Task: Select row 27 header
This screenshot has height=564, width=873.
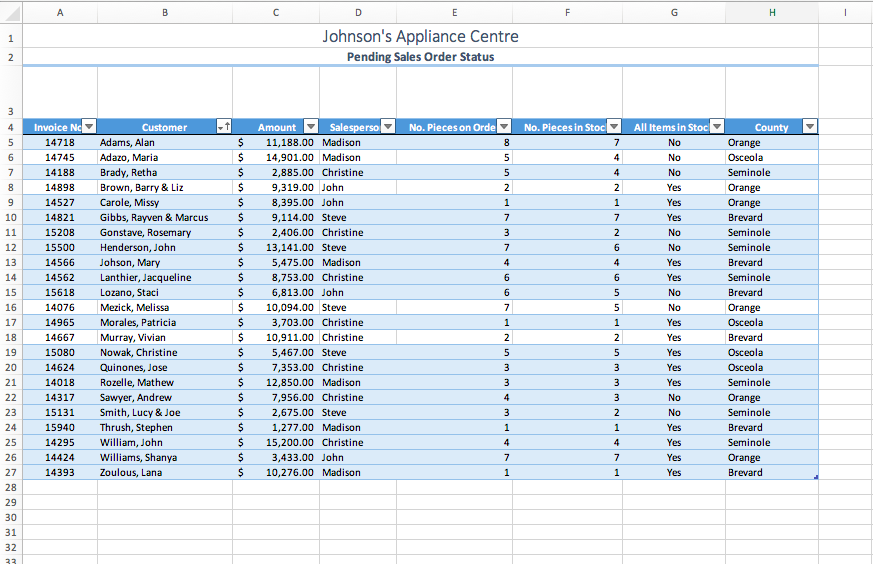Action: (11, 472)
